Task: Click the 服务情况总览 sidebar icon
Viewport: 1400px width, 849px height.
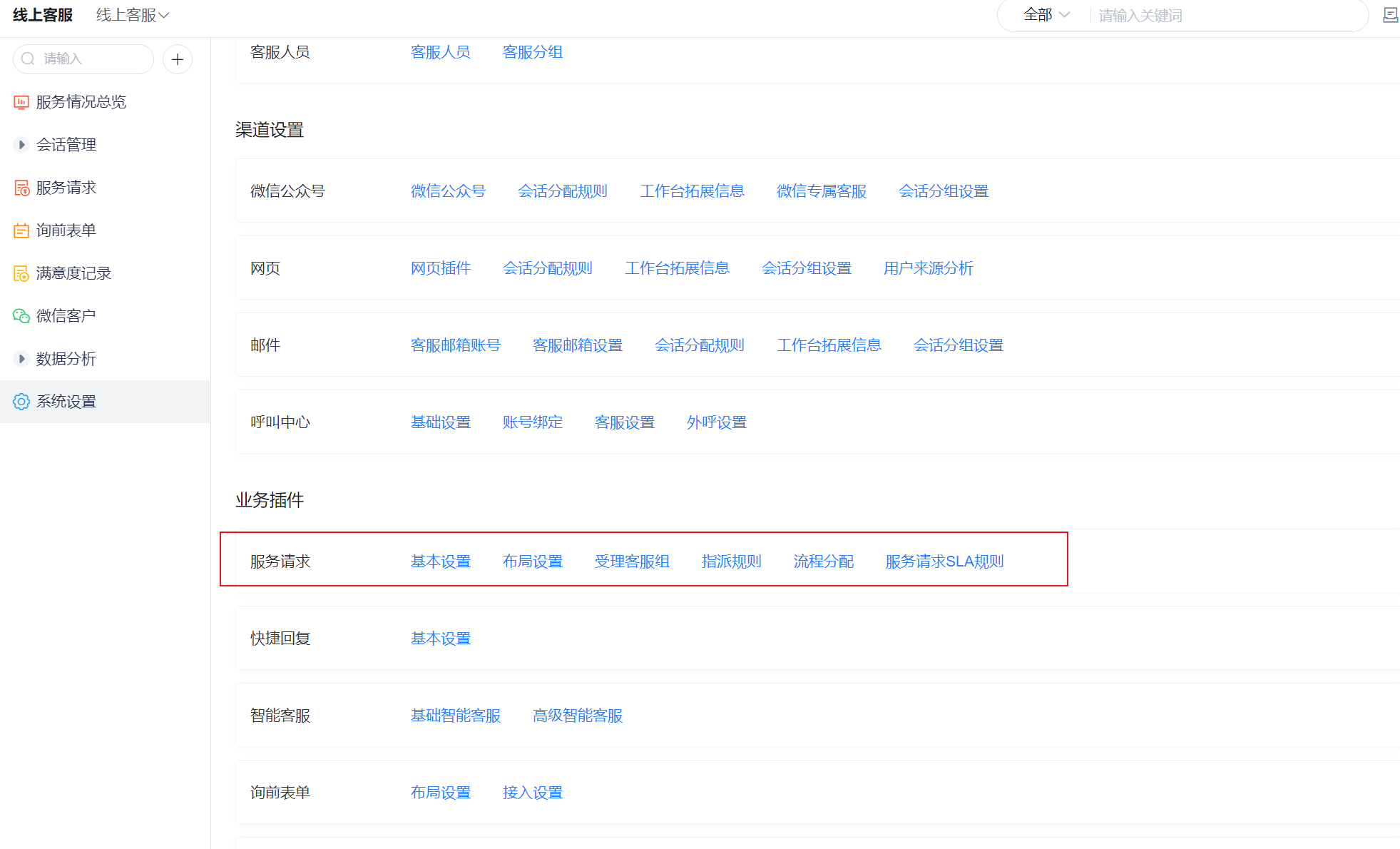Action: [21, 102]
